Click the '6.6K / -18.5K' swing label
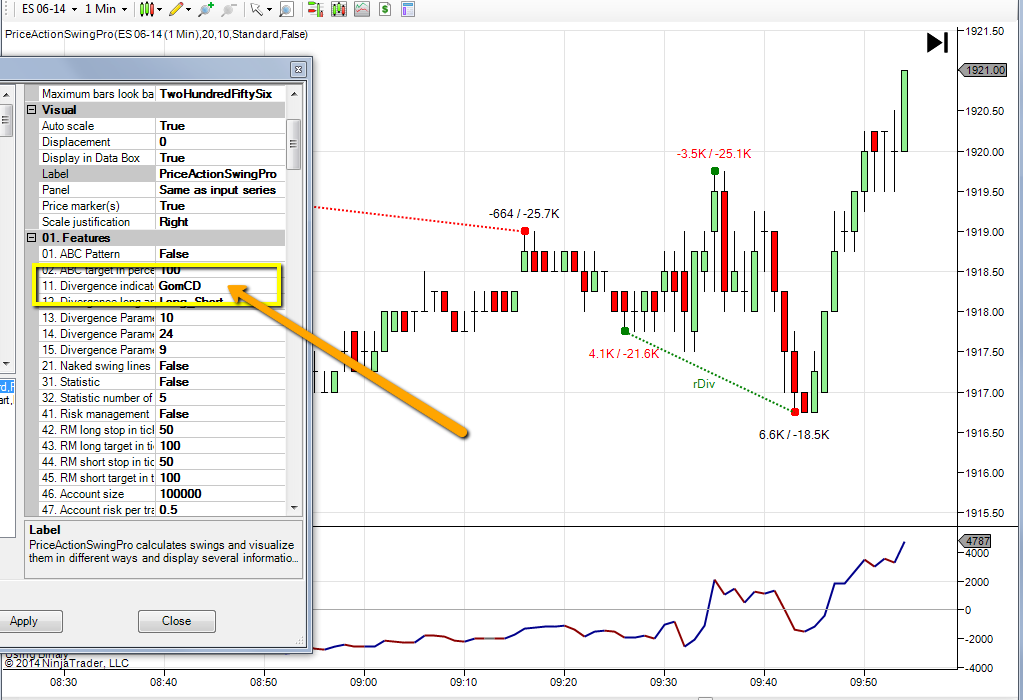The height and width of the screenshot is (700, 1023). point(794,434)
